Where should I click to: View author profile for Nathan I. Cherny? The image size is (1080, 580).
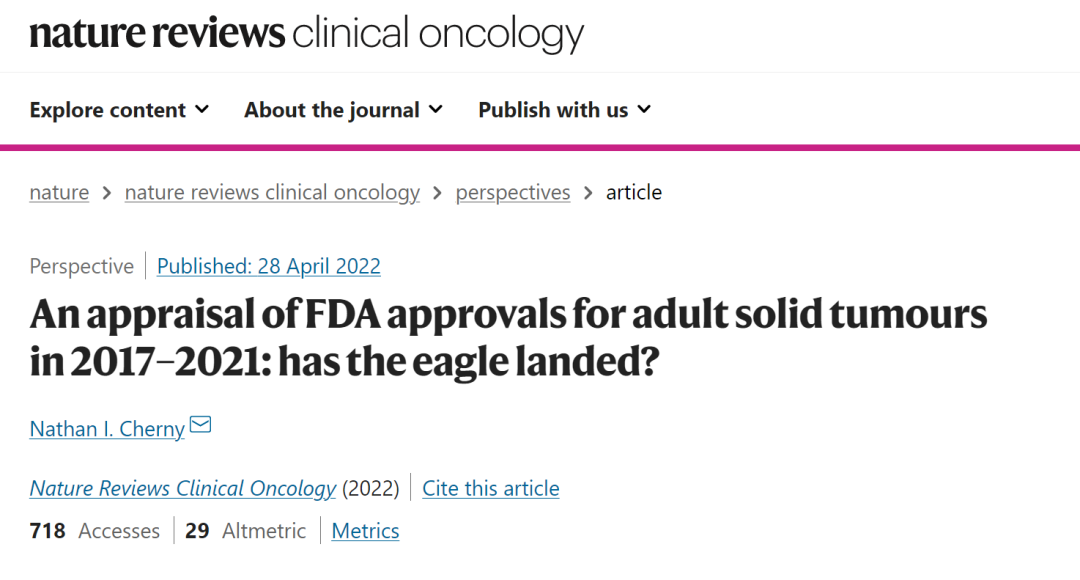(x=106, y=428)
